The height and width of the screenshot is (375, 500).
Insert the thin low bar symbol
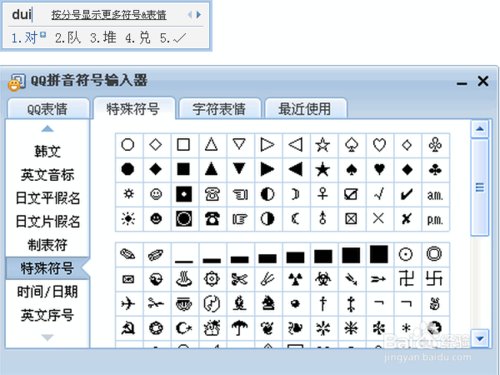184,261
